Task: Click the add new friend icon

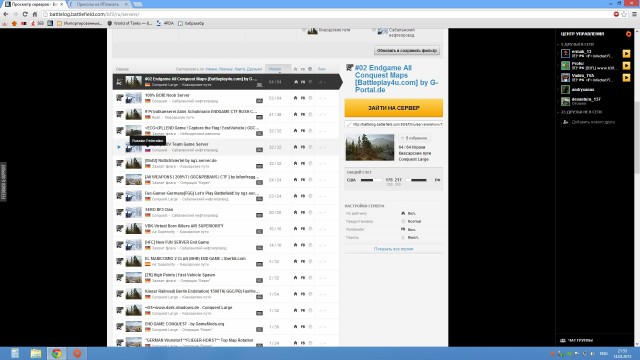Action: pos(565,122)
